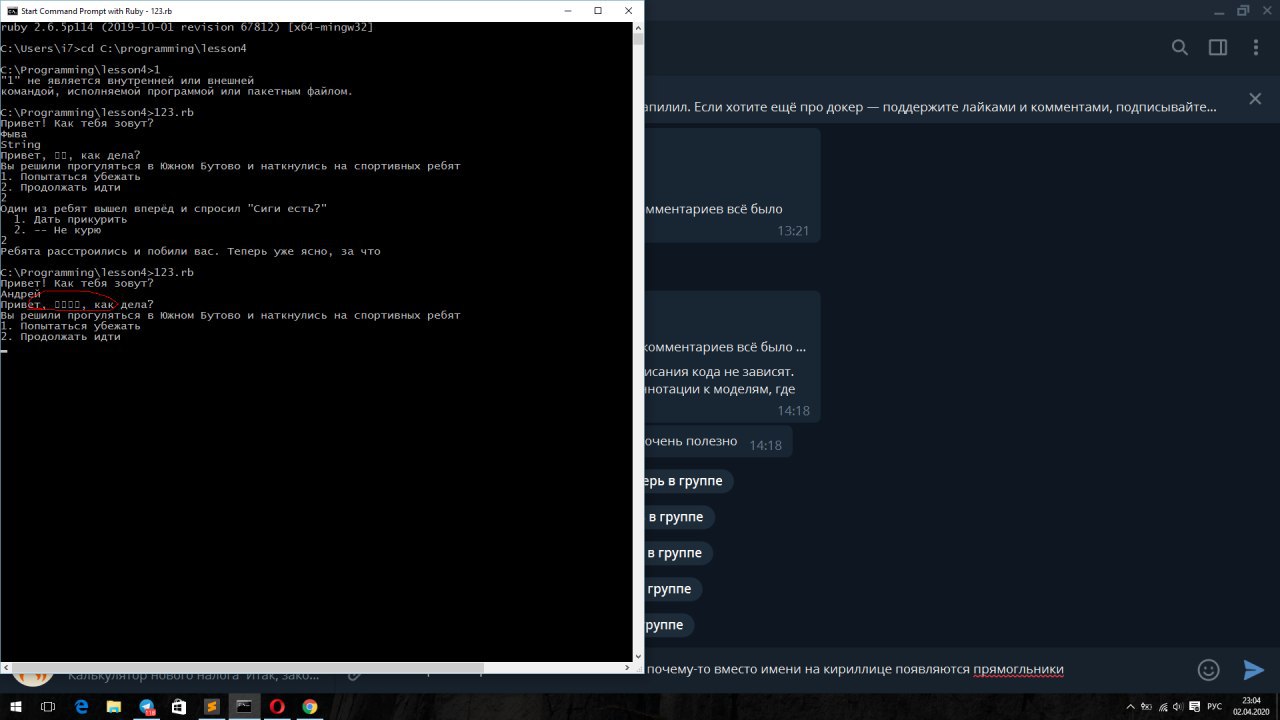
Task: Click the 'Ребята расстроились и побили вас' line
Action: click(190, 251)
